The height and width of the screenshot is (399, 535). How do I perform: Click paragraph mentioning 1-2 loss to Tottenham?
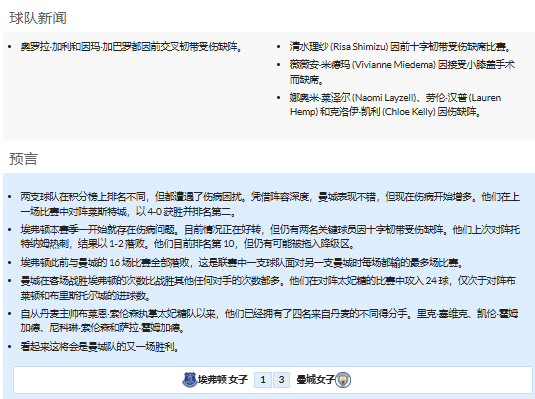(x=270, y=237)
